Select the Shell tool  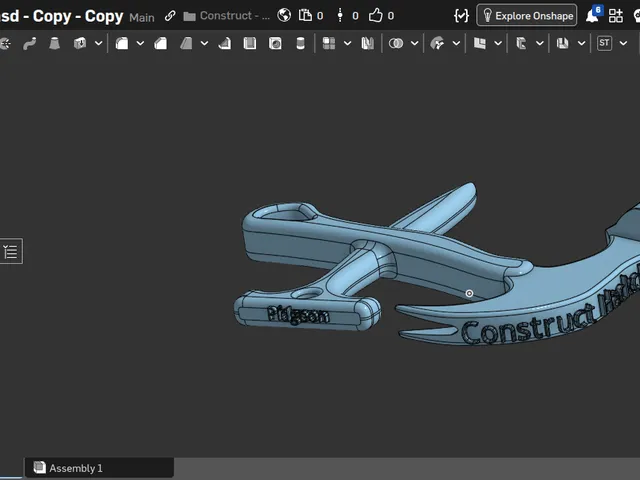(x=250, y=43)
